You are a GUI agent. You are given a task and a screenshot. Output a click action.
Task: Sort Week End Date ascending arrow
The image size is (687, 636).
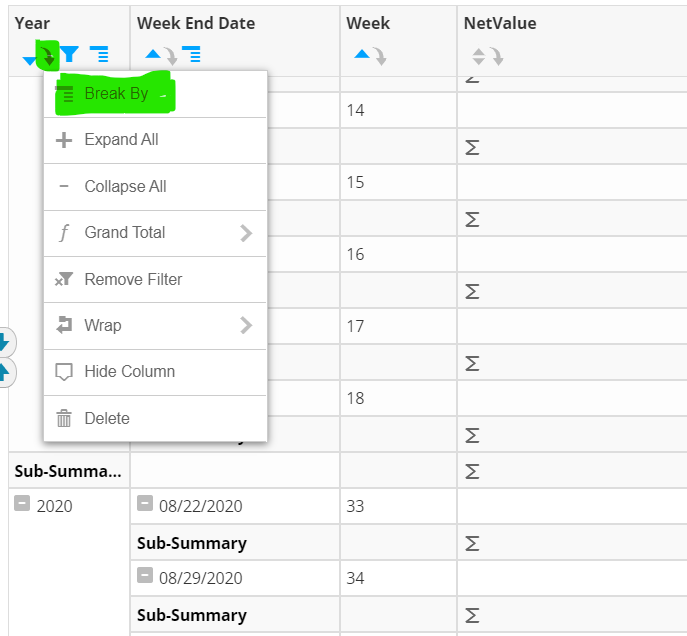coord(153,54)
